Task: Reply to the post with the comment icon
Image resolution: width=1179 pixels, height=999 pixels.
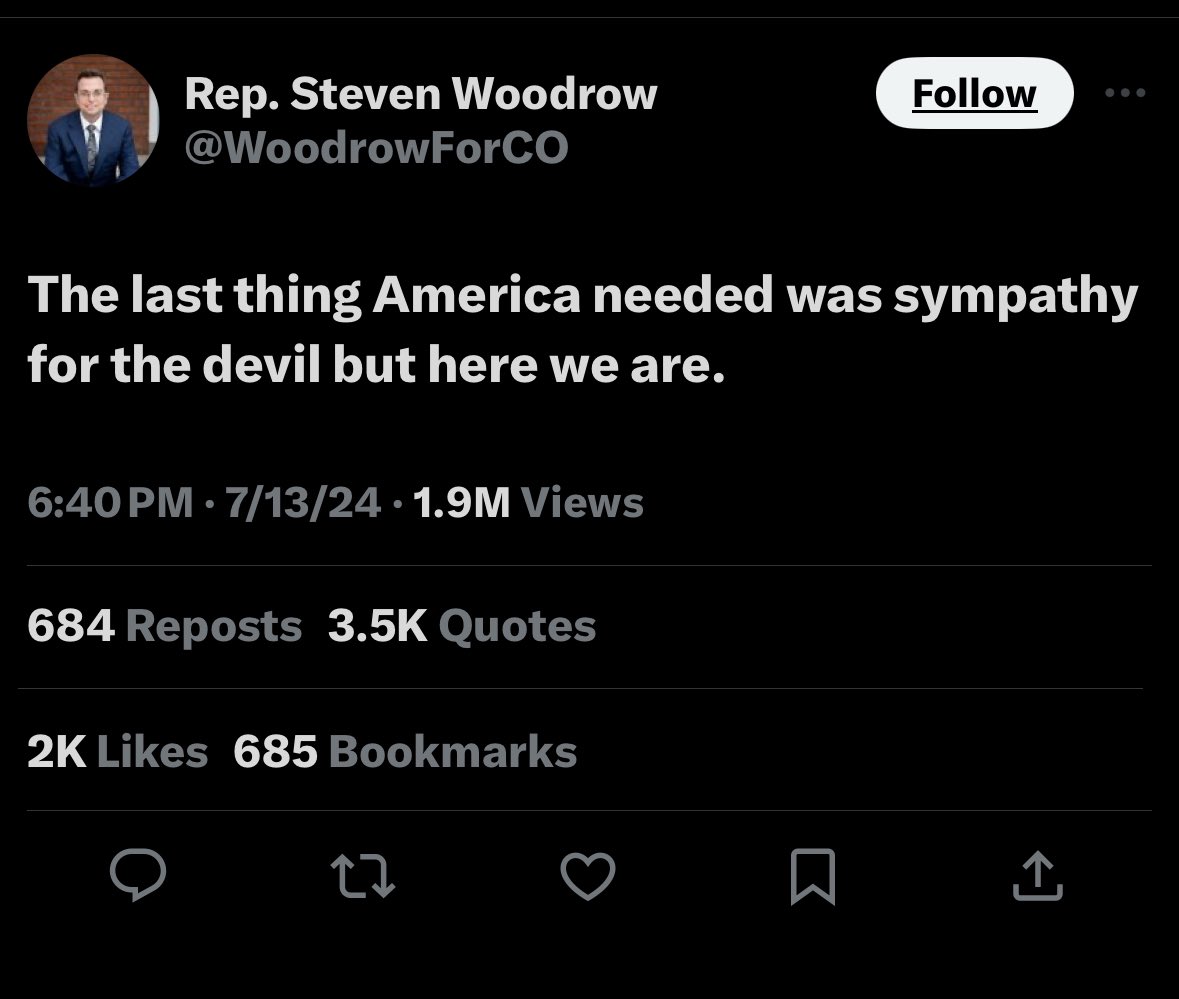Action: point(137,877)
